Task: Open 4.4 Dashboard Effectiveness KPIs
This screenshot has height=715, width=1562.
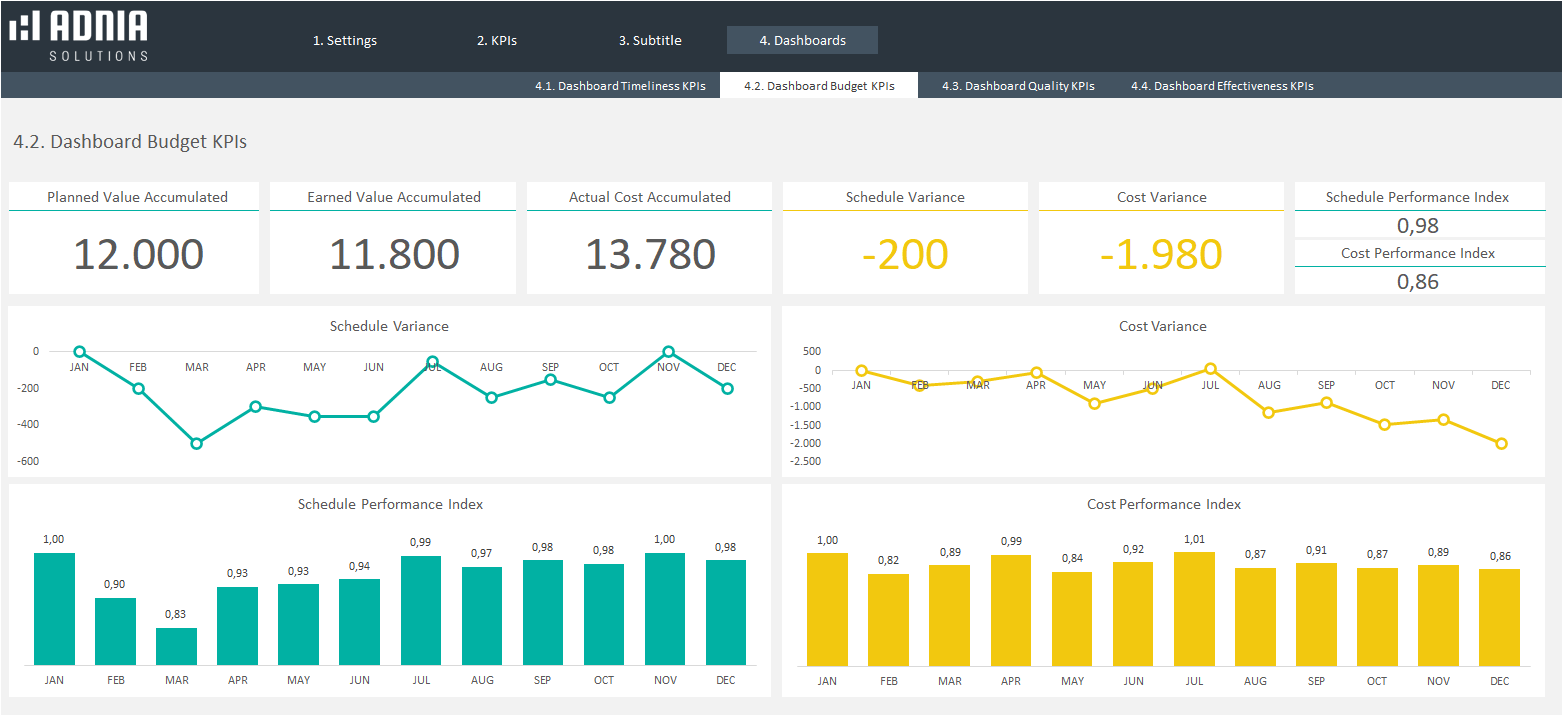Action: 1222,86
